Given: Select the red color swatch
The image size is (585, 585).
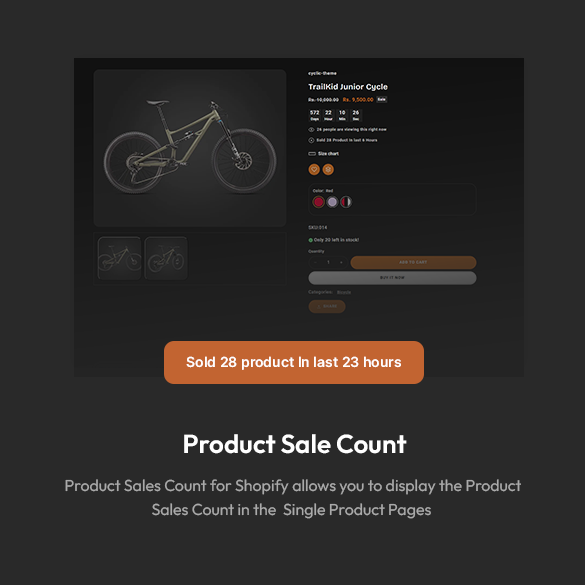Looking at the screenshot, I should click(x=318, y=202).
